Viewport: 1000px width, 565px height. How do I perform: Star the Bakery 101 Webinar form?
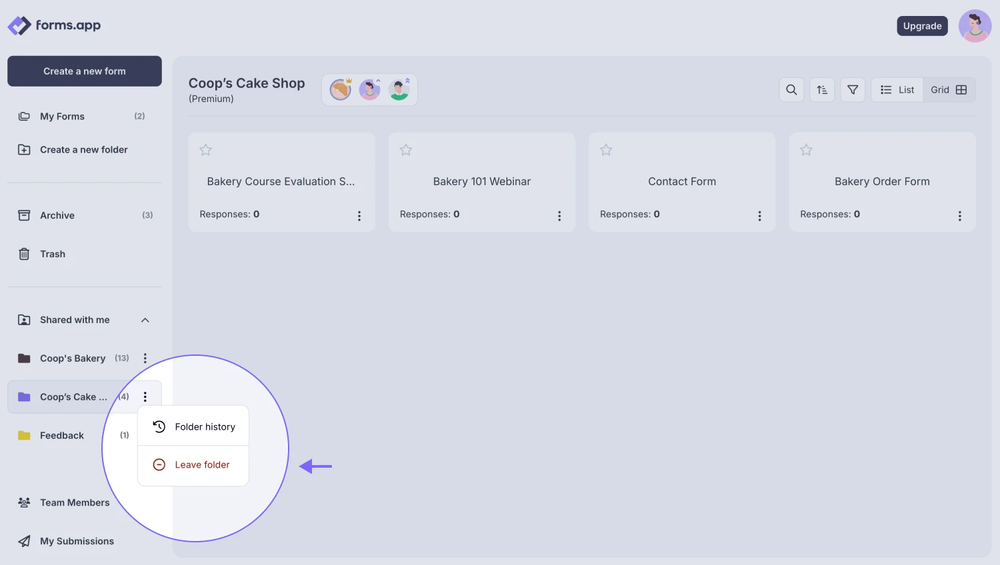(406, 150)
